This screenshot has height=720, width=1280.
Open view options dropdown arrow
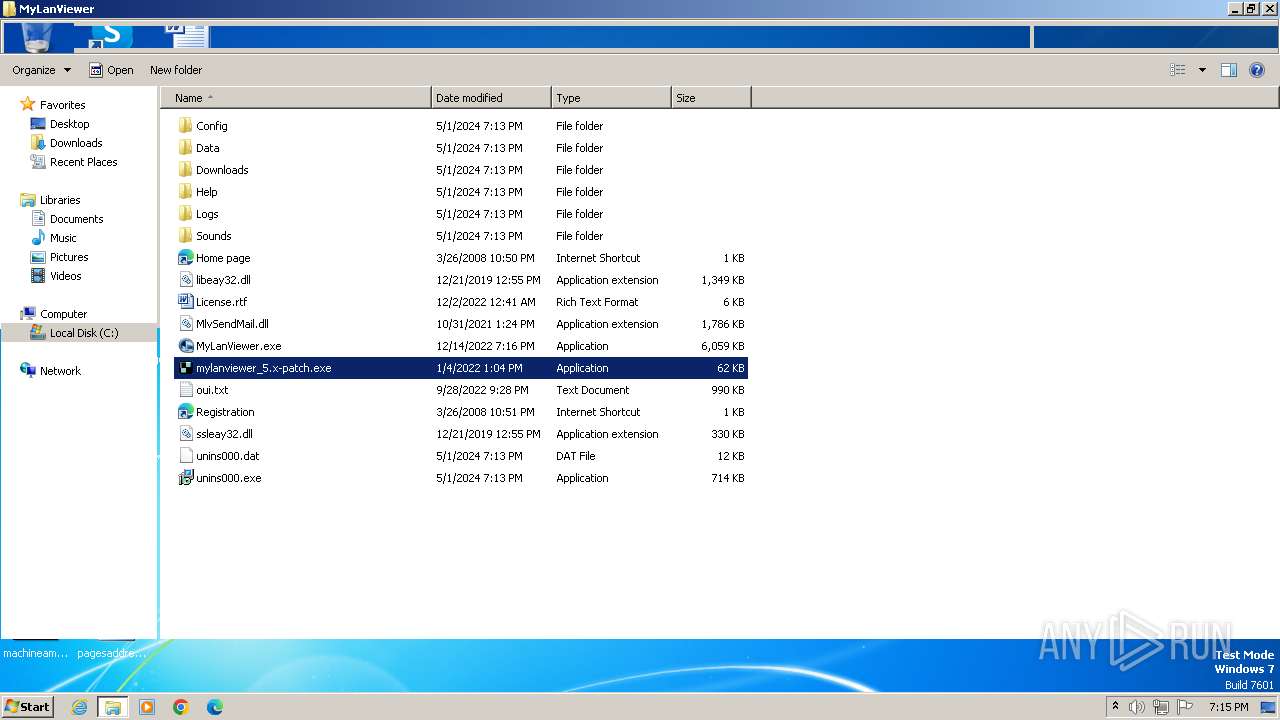(x=1202, y=70)
